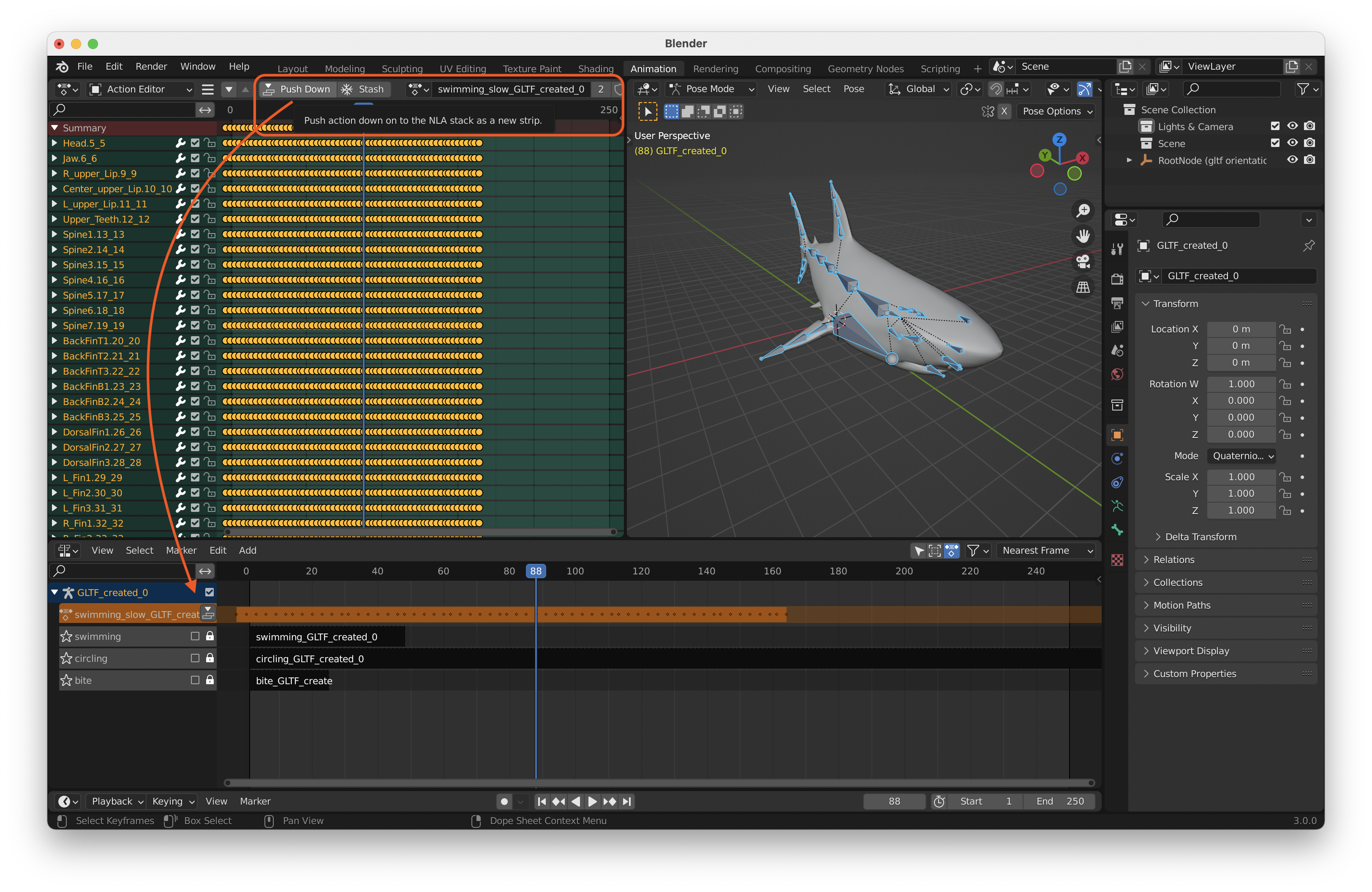Click the pin icon next to GLTF_created_0

[x=1309, y=245]
